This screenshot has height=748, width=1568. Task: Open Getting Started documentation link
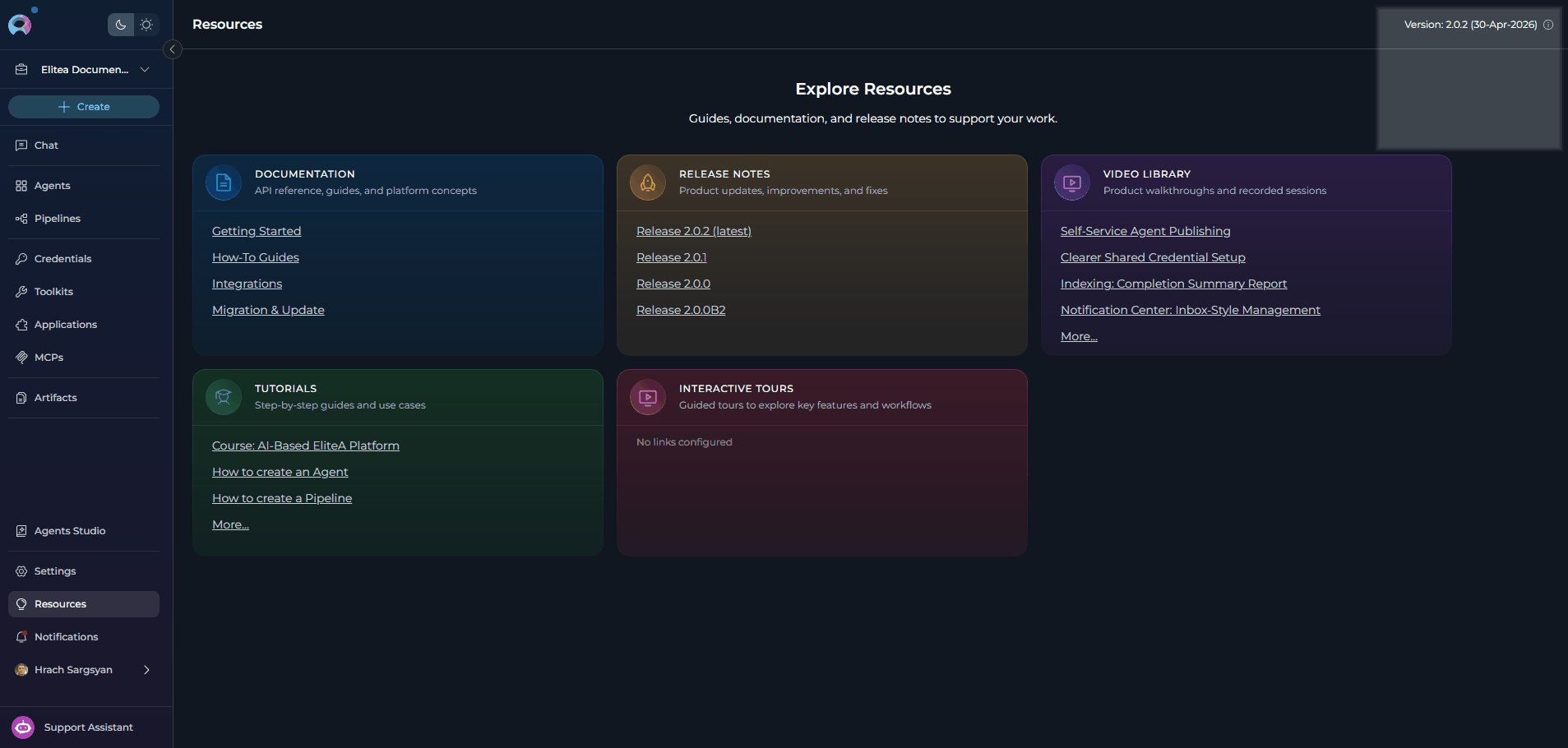point(257,231)
